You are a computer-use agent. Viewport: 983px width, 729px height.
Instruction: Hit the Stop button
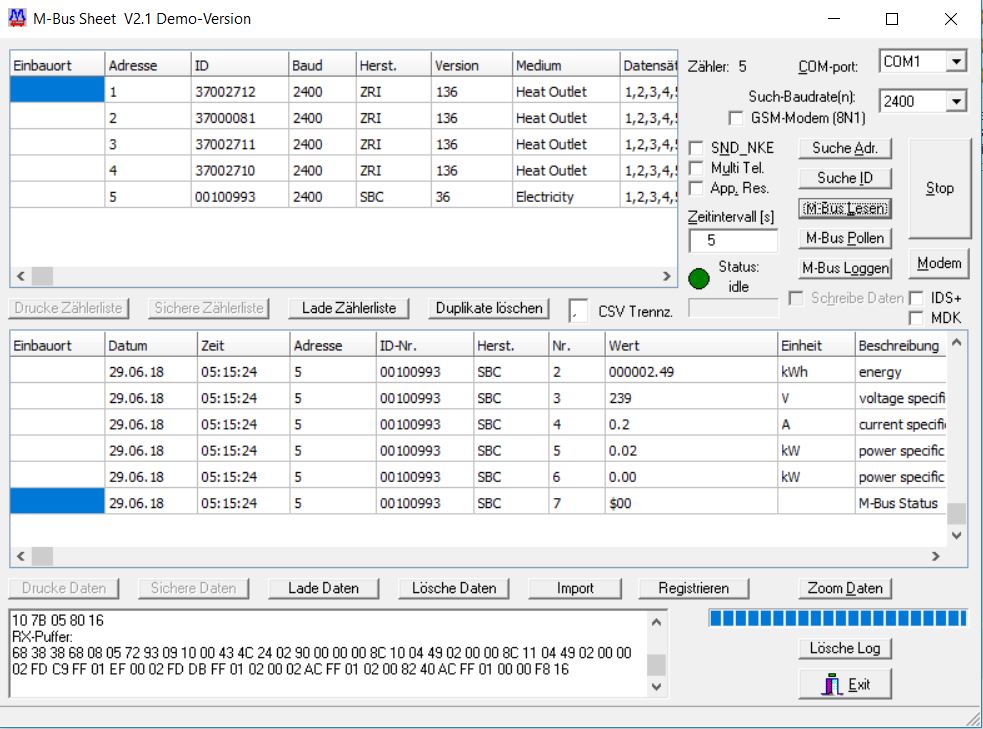tap(939, 188)
